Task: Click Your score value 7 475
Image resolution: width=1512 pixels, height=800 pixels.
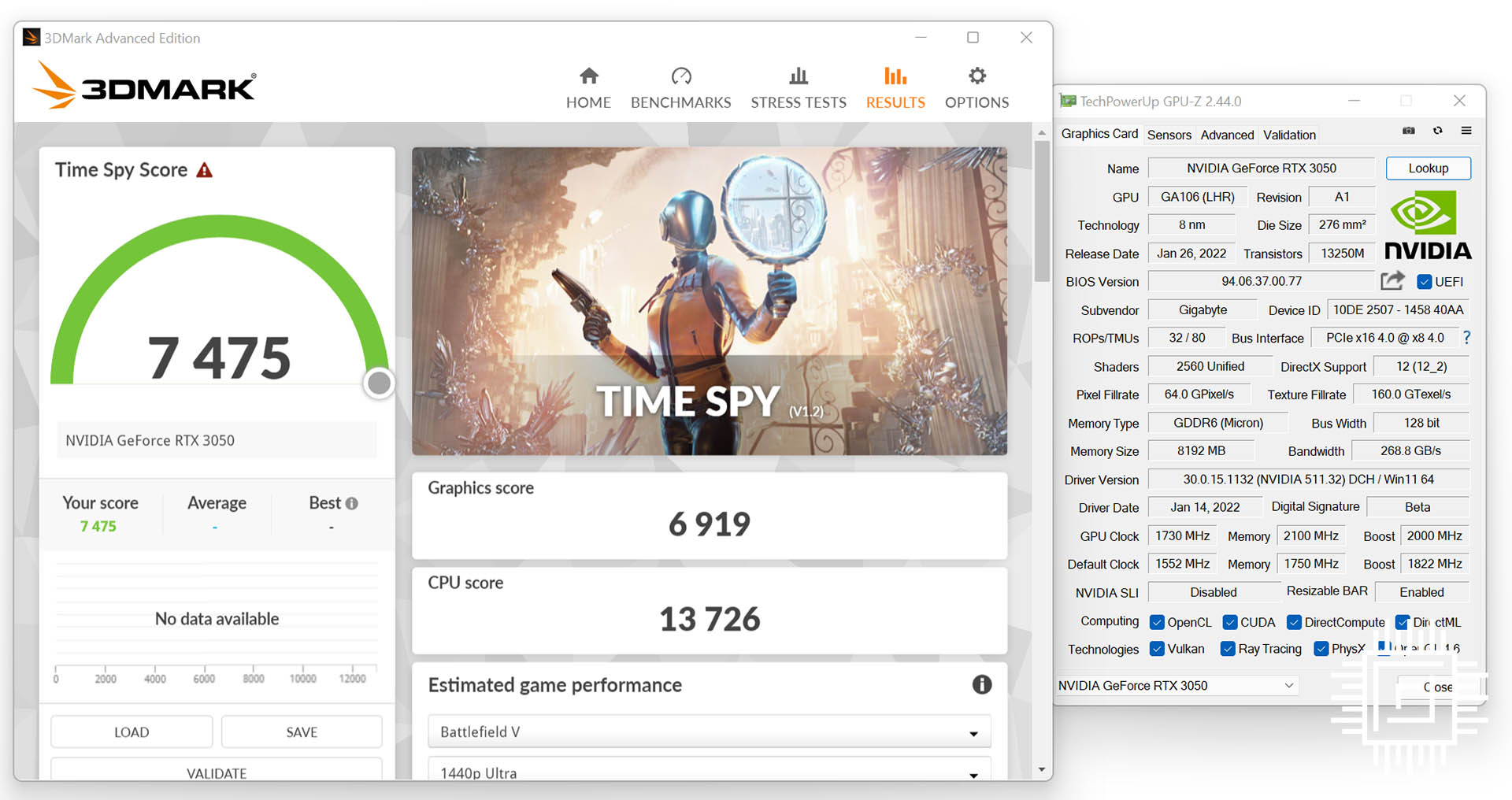Action: 98,526
